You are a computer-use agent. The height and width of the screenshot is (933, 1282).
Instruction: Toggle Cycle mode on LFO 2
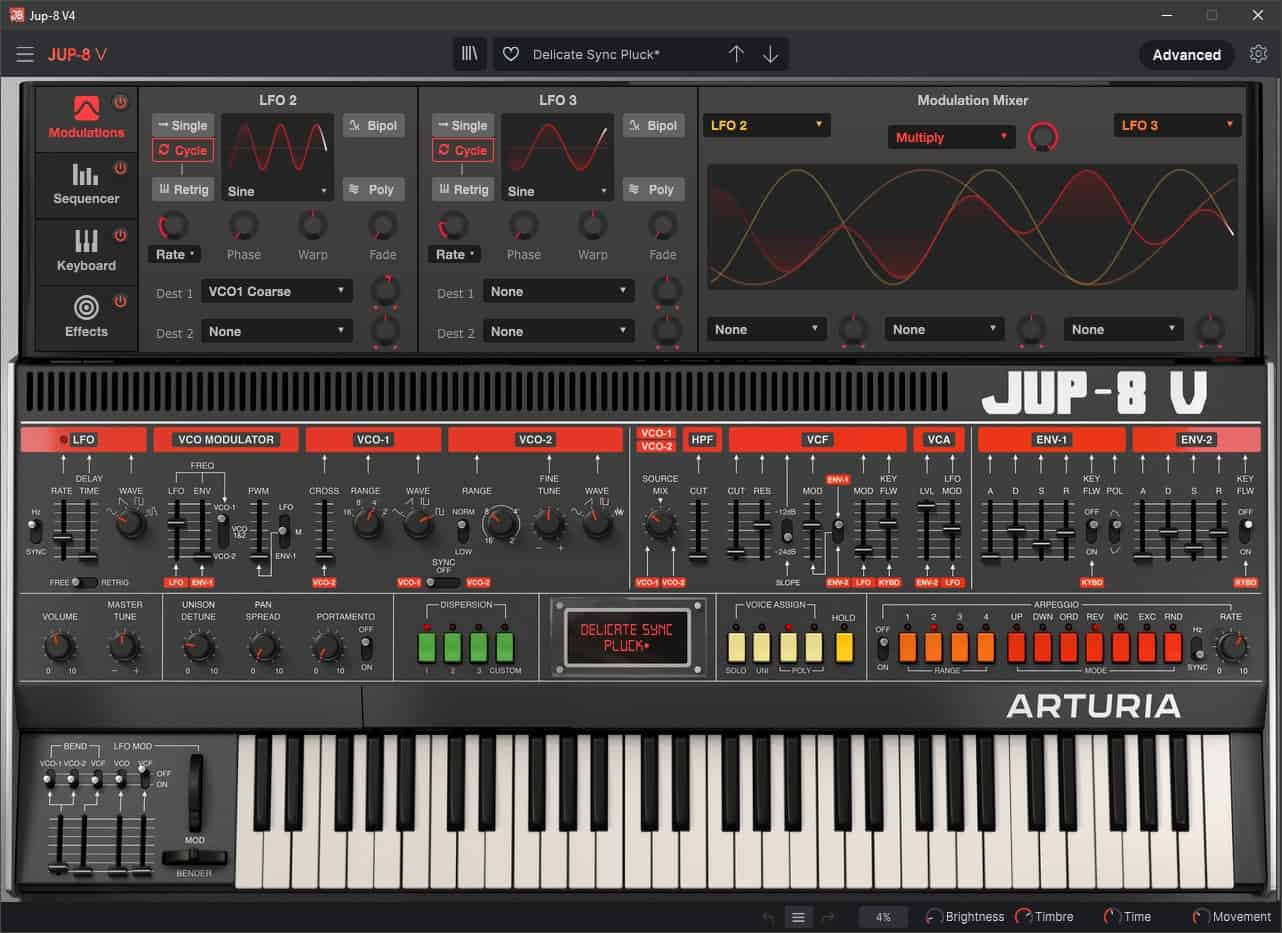click(183, 150)
